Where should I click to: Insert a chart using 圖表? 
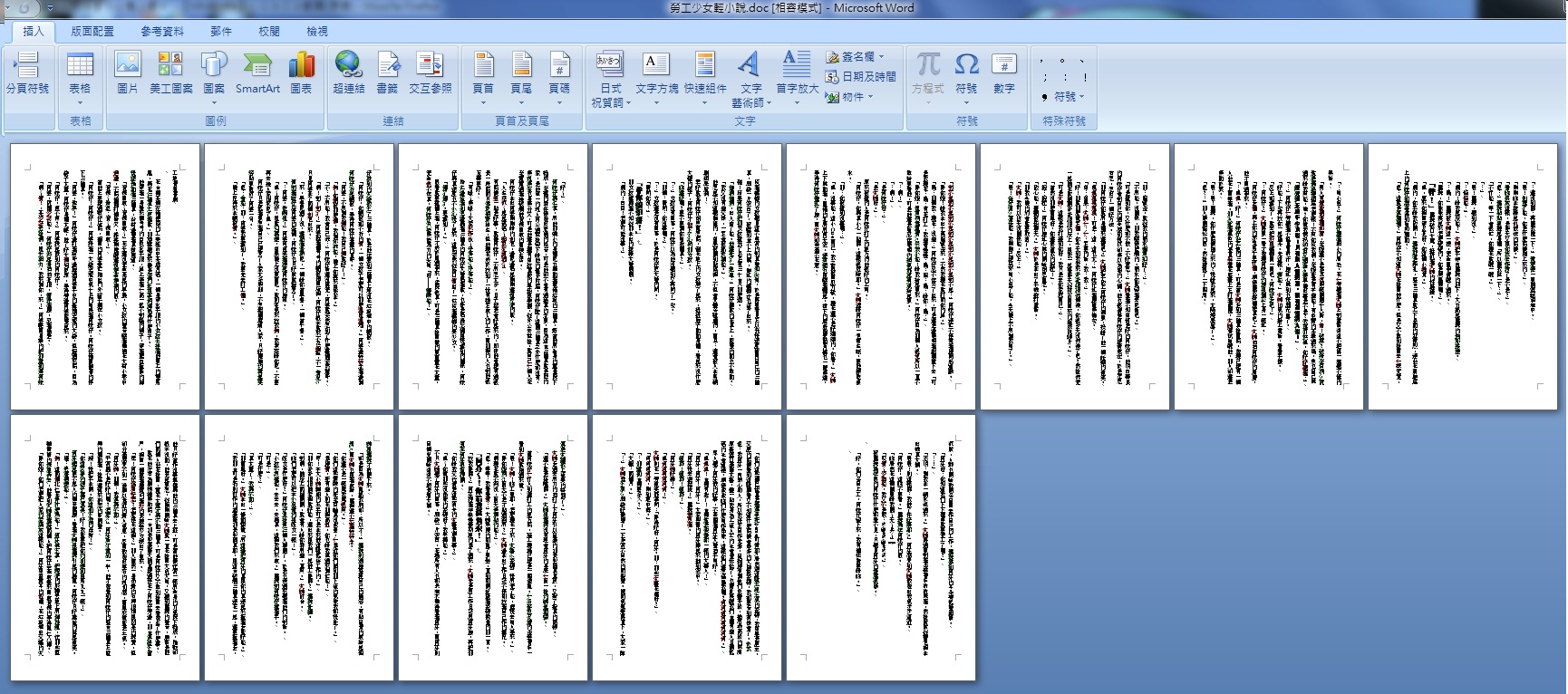click(x=301, y=72)
